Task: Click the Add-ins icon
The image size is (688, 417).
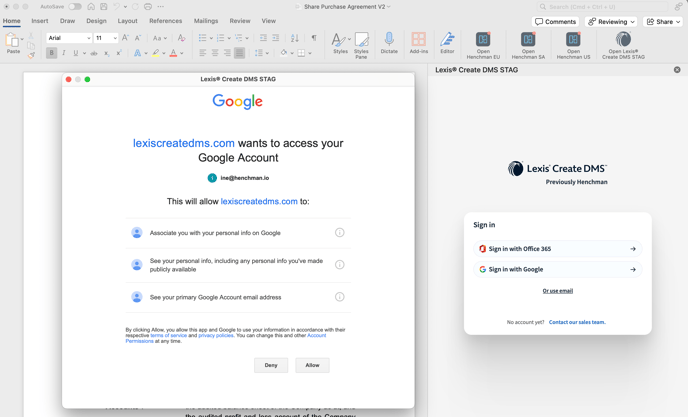Action: 419,40
